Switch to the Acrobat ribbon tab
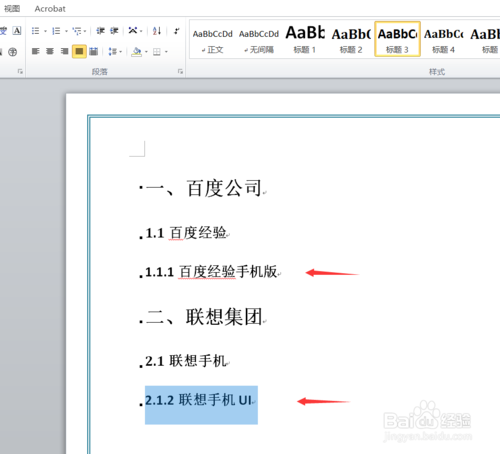The width and height of the screenshot is (500, 454). tap(50, 9)
